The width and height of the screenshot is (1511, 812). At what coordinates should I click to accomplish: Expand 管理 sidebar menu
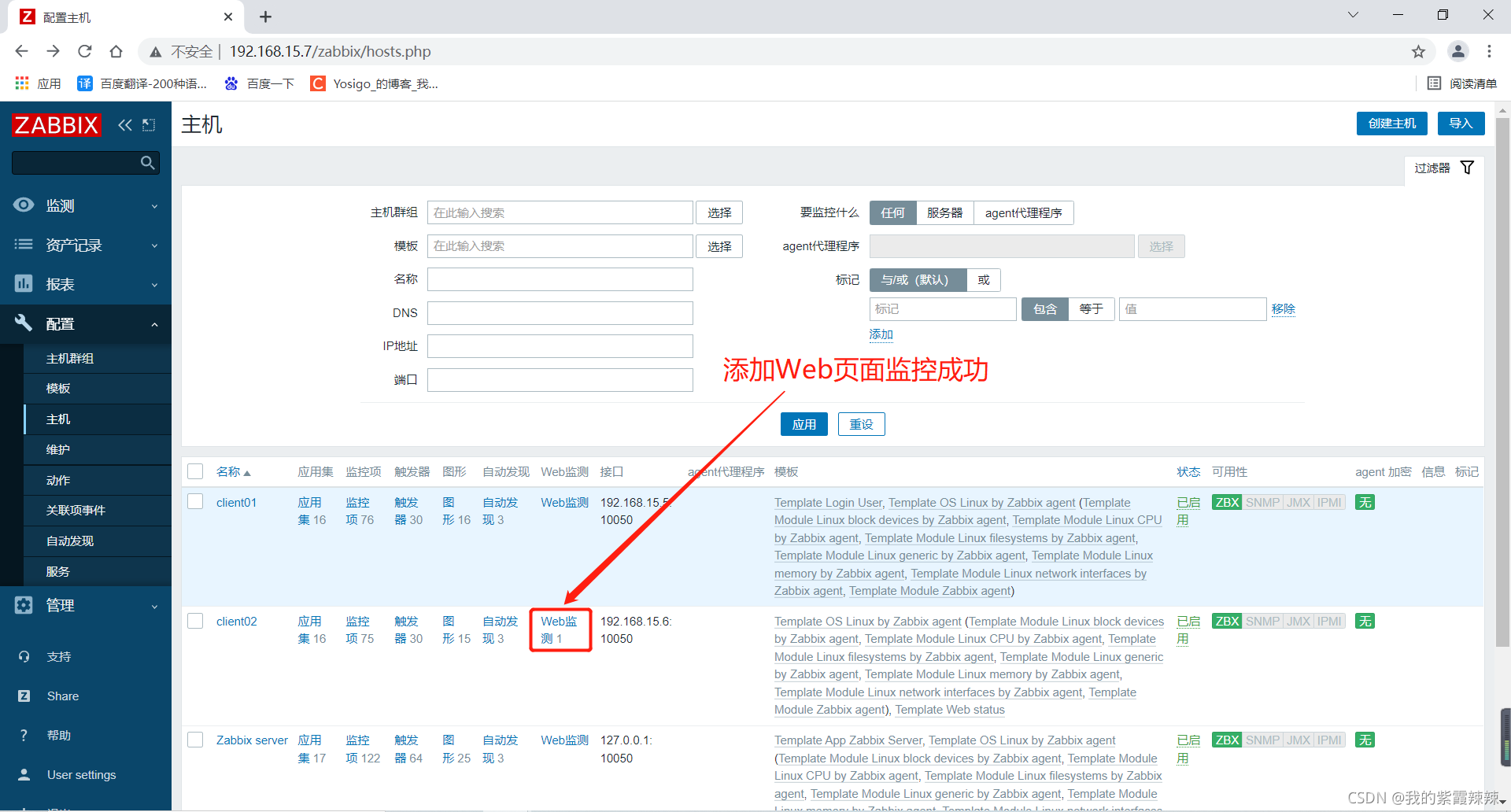tap(86, 605)
